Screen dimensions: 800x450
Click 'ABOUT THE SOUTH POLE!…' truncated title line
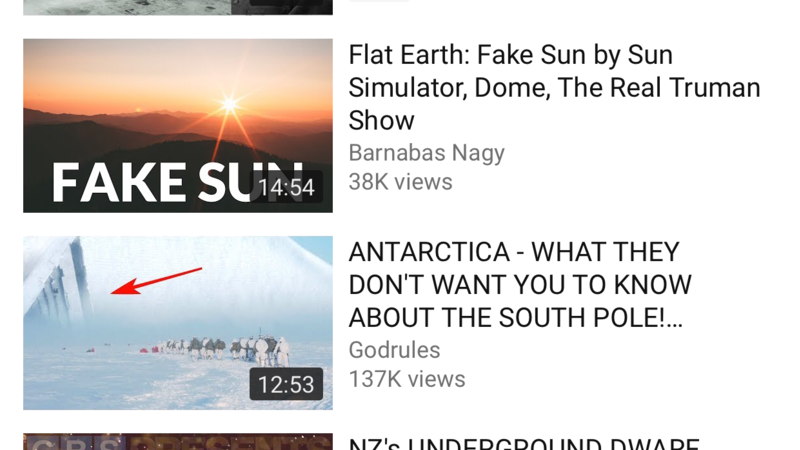515,318
